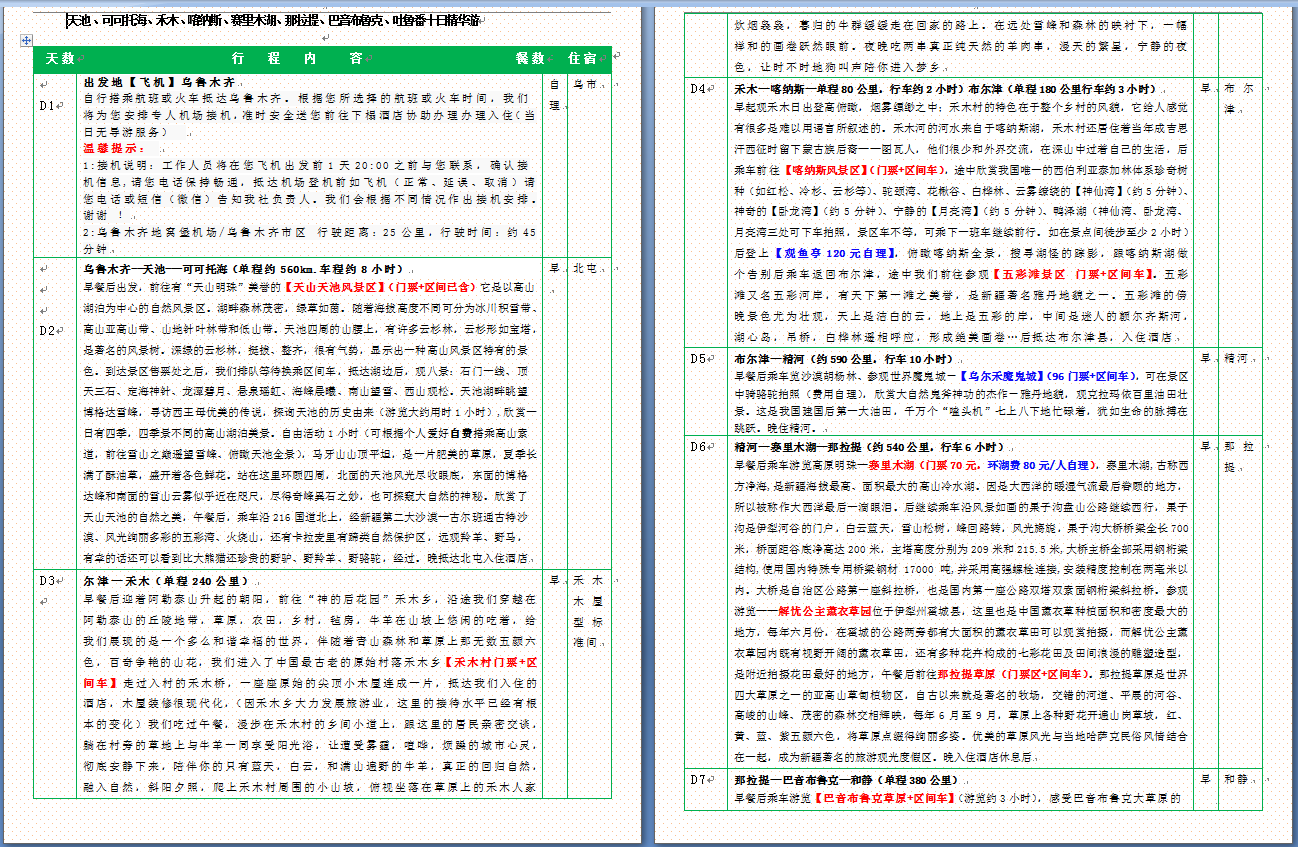Click the table move handle icon

tap(25, 39)
